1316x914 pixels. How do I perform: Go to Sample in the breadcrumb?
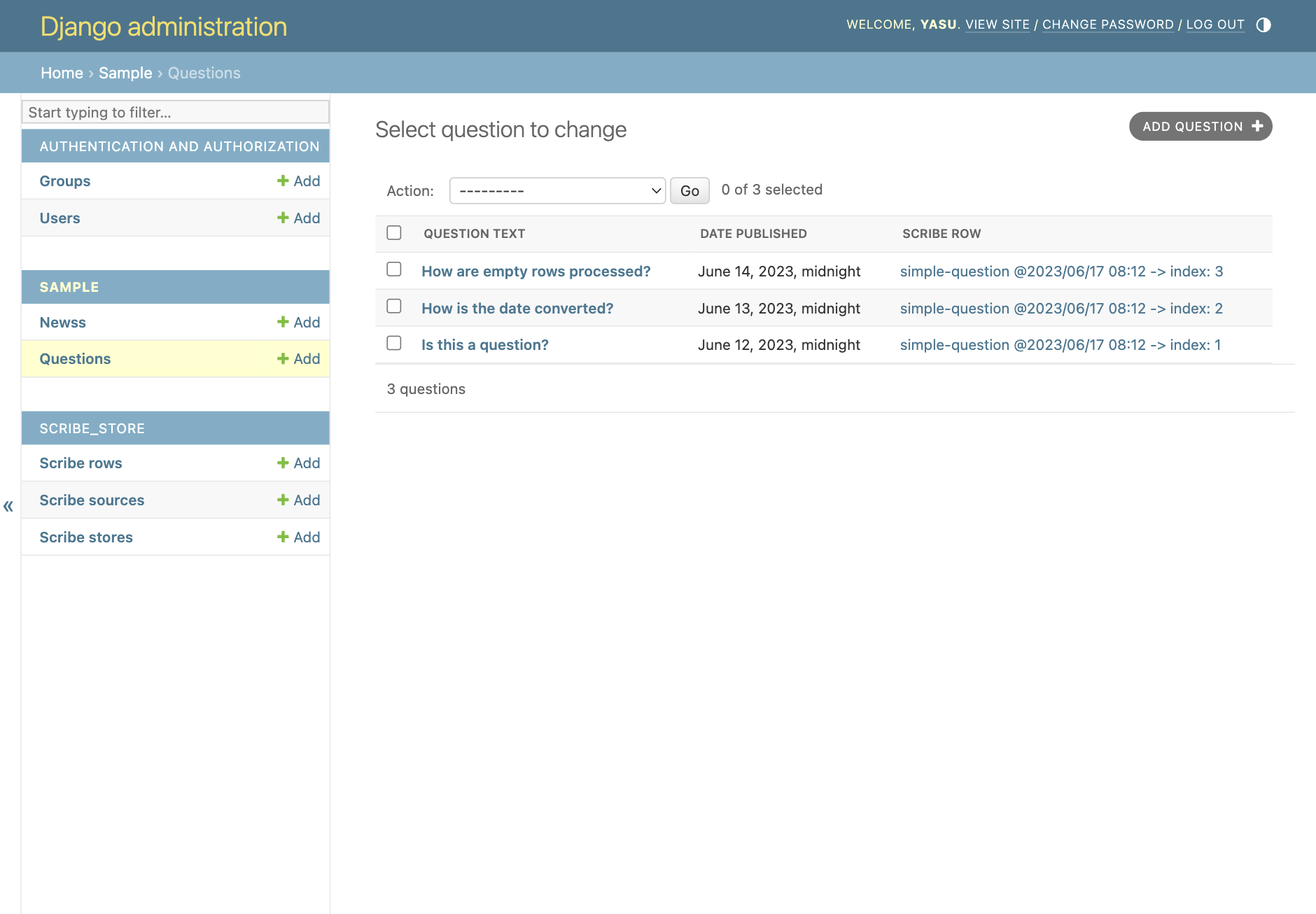click(x=125, y=73)
